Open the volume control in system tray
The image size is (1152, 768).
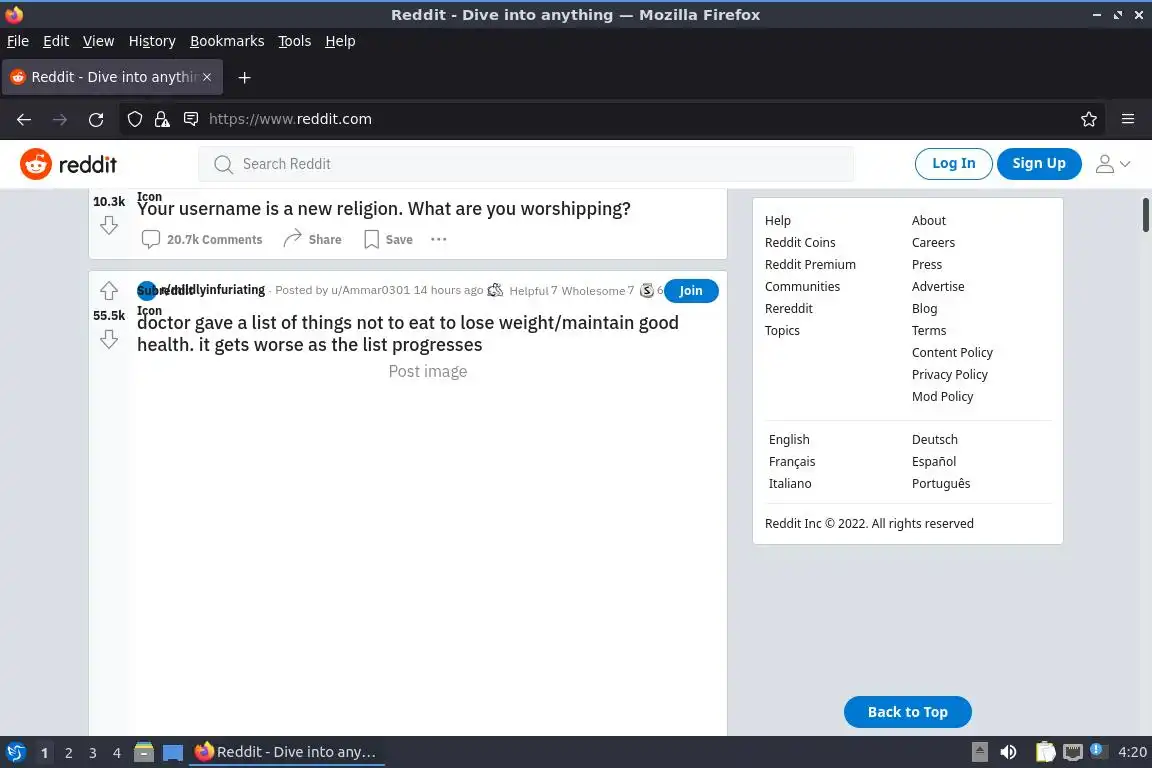pos(1009,752)
